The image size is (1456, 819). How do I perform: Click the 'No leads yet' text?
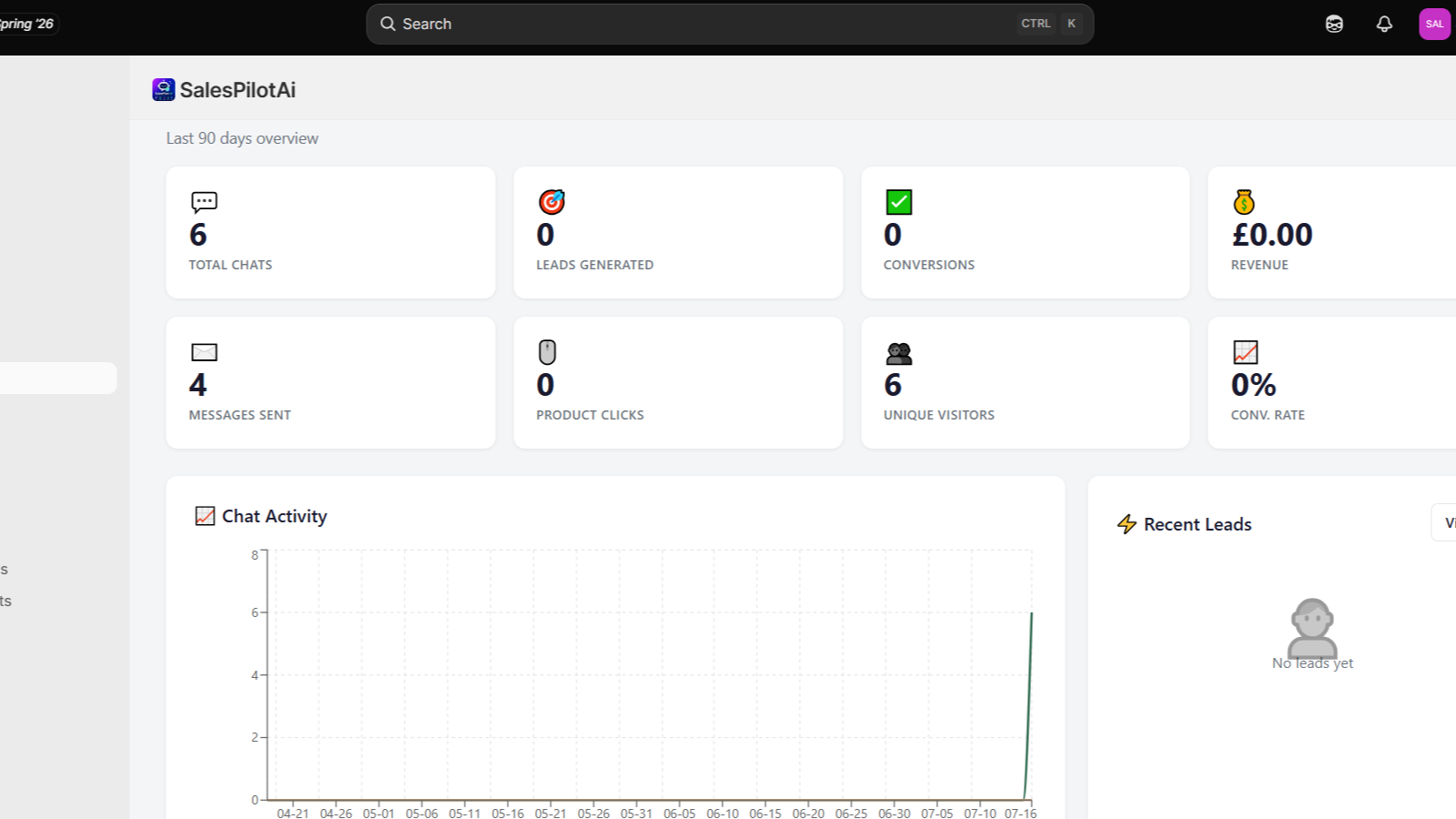click(x=1312, y=663)
